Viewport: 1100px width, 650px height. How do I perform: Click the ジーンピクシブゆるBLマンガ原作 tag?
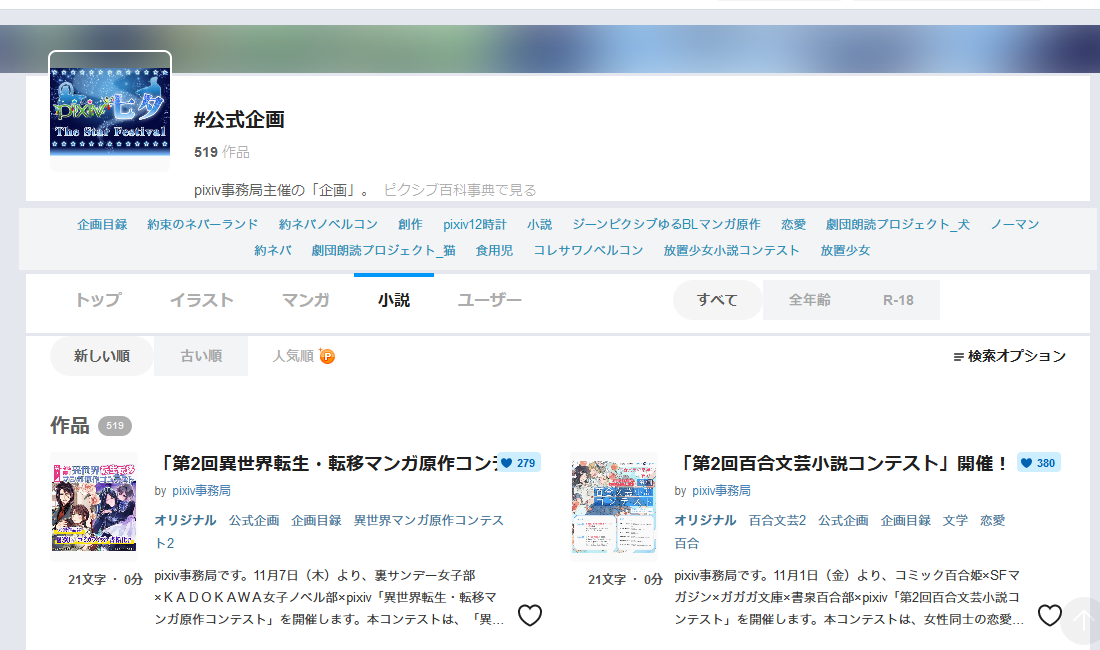[666, 224]
